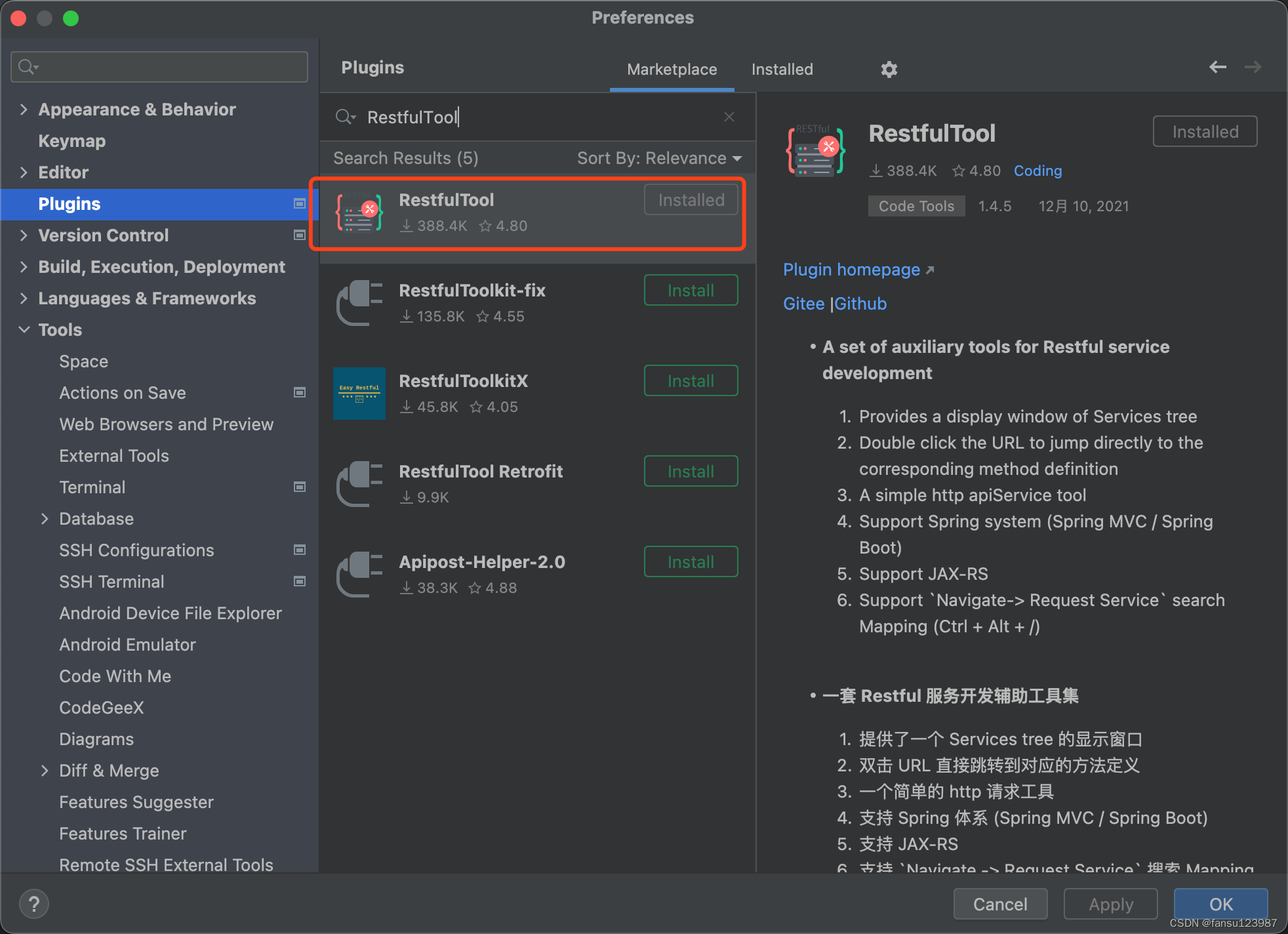Expand Languages & Frameworks section
Screen dimensions: 1288x934
coord(24,298)
